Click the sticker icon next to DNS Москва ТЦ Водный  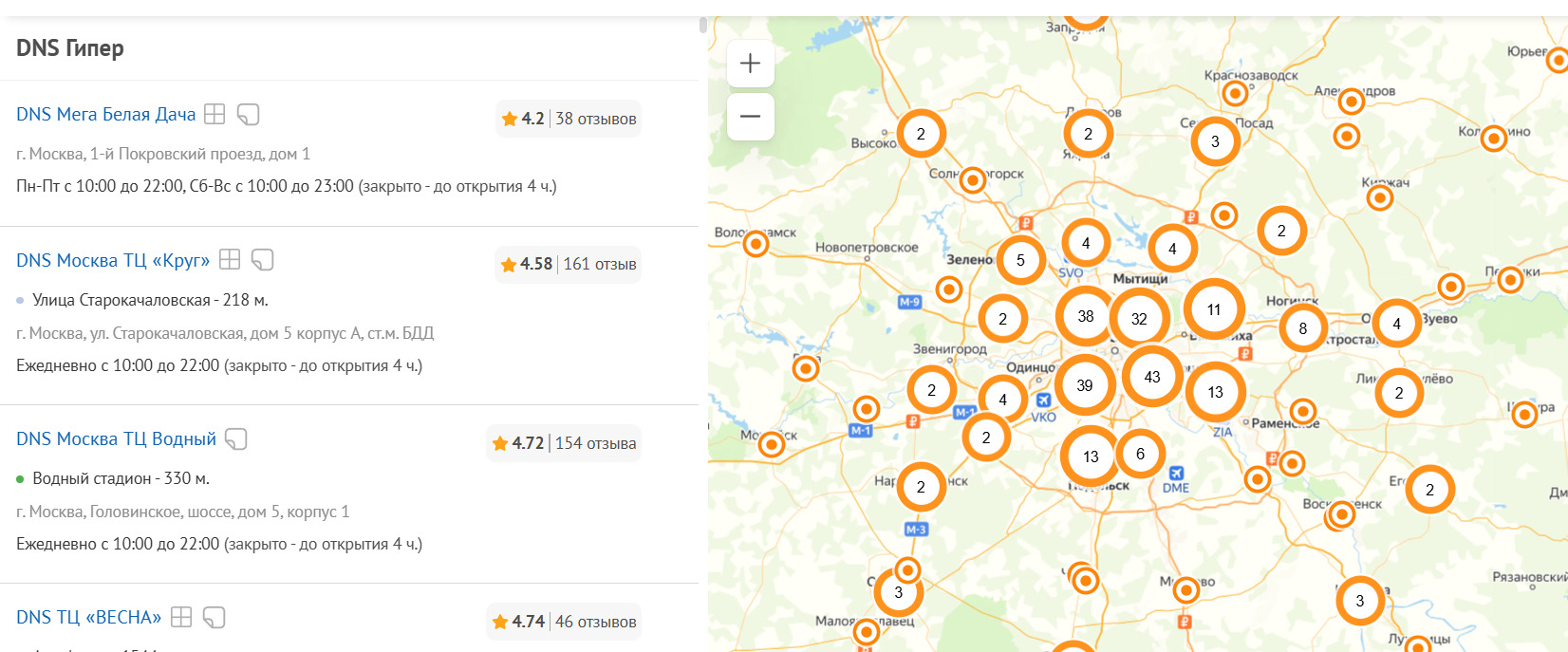(x=236, y=438)
